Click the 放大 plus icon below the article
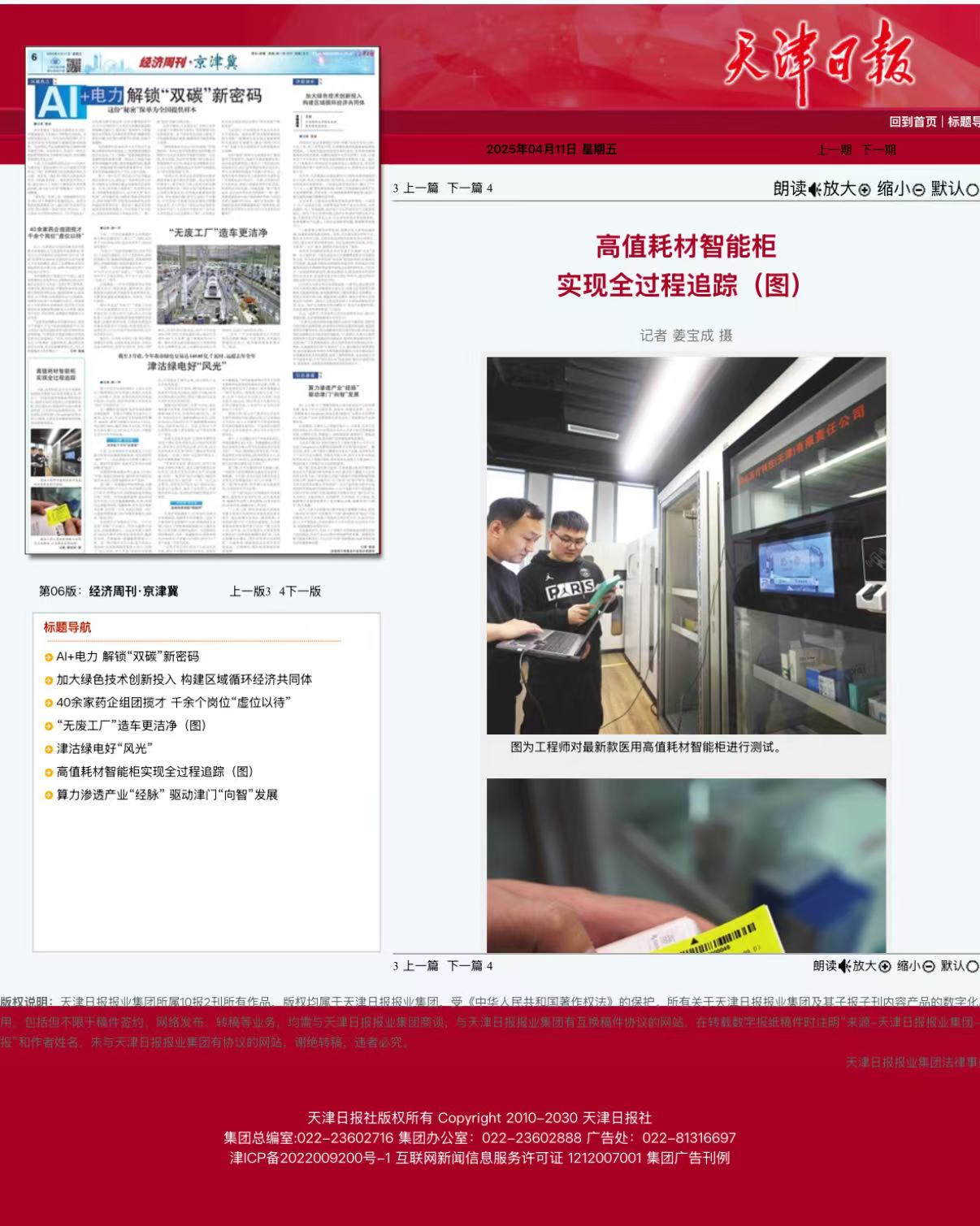980x1226 pixels. click(x=884, y=966)
